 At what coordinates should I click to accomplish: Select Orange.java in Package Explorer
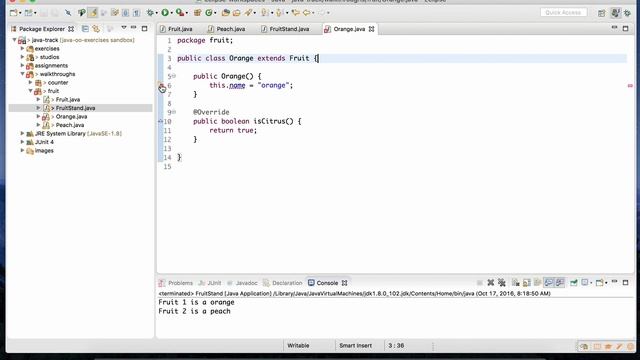click(71, 117)
